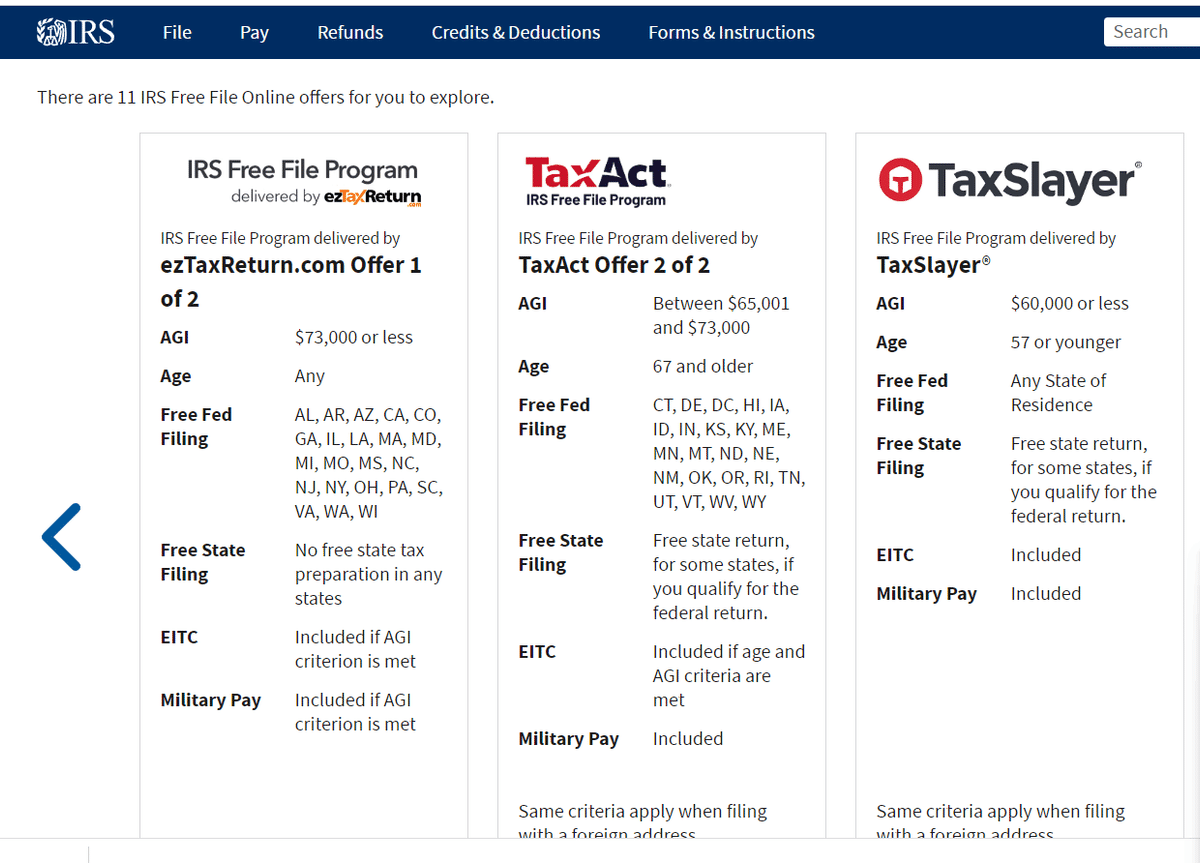Open the TaxSlayer logo offer
The image size is (1200, 863).
coord(1010,180)
